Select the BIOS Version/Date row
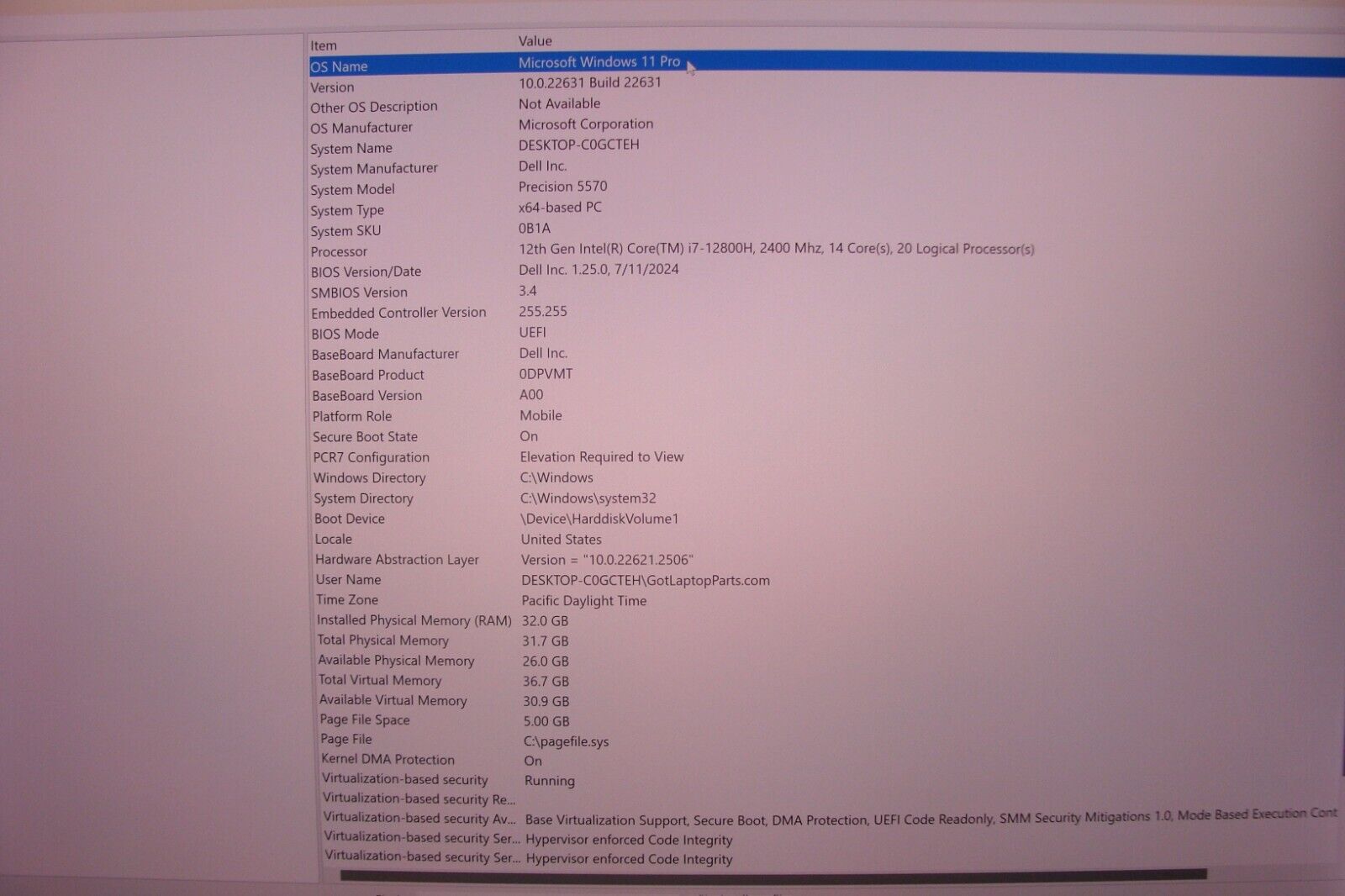The image size is (1345, 896). pos(826,271)
